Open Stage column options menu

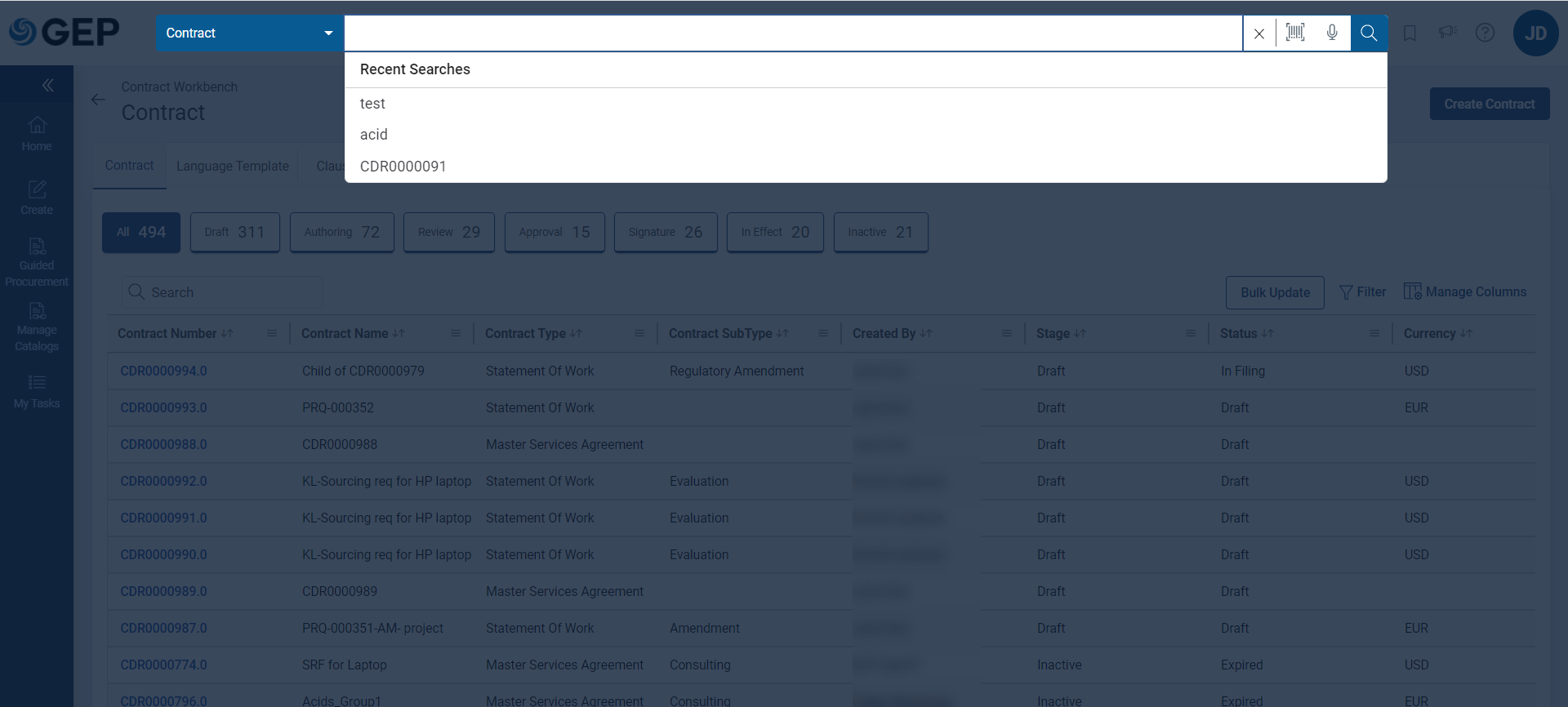1191,333
